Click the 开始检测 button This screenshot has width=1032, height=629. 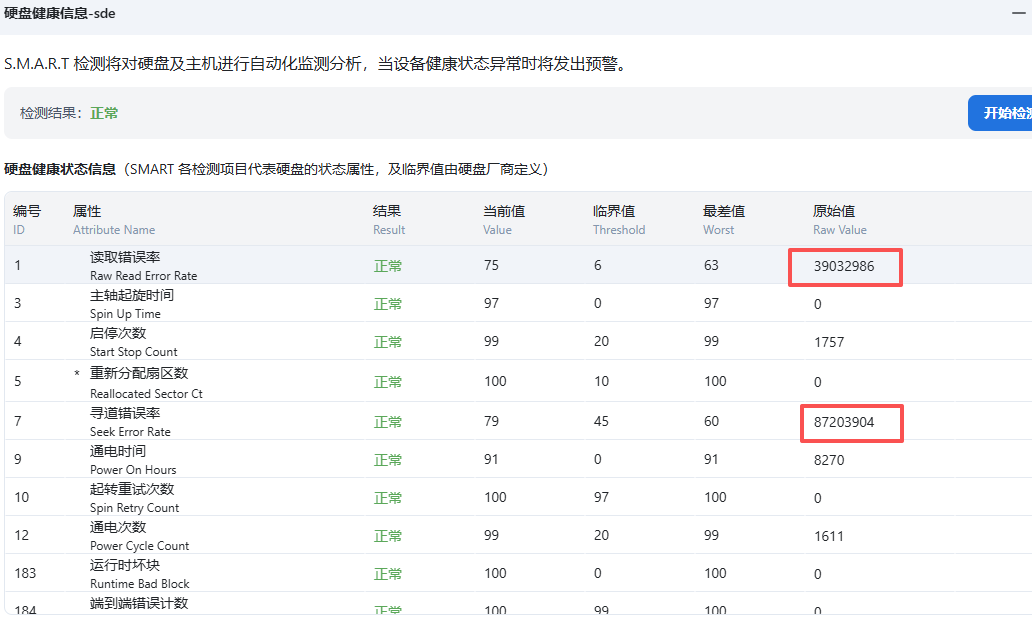(x=1003, y=113)
